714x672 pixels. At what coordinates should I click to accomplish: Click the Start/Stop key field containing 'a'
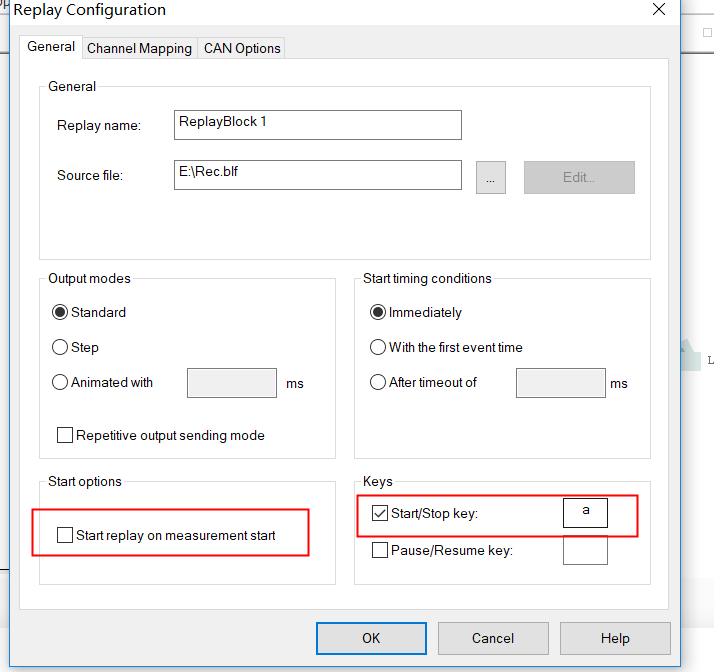click(x=585, y=512)
